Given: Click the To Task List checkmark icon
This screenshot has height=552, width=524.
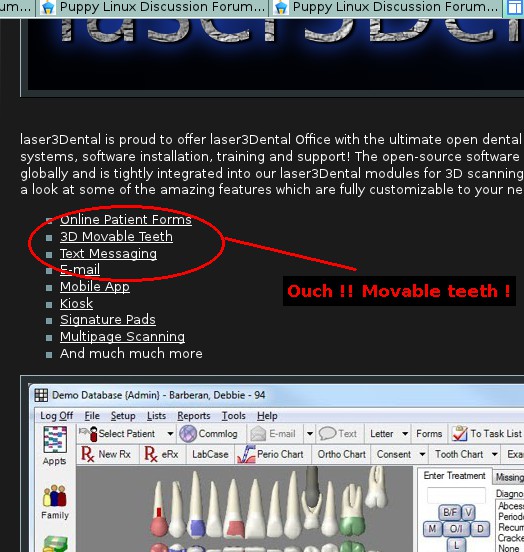Looking at the screenshot, I should coord(460,433).
